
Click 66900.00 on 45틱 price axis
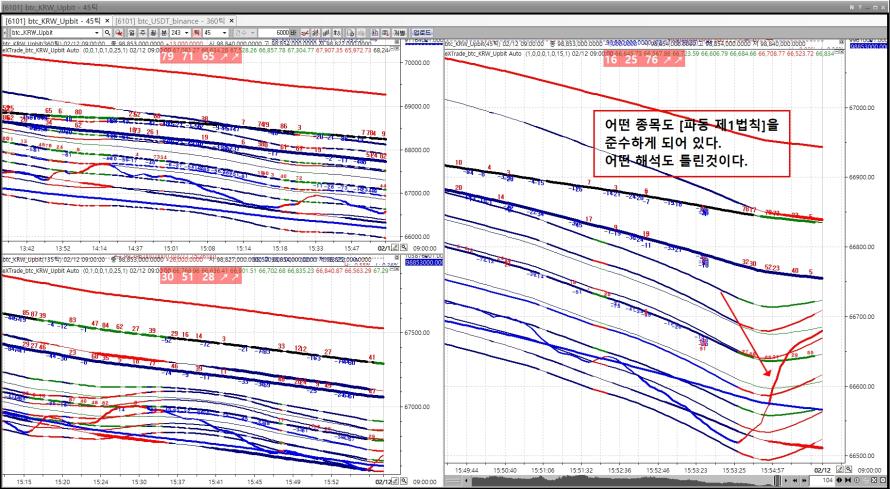pos(862,177)
